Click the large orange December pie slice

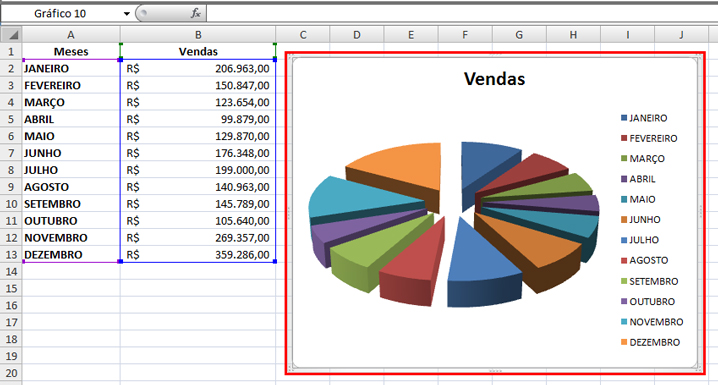point(403,164)
